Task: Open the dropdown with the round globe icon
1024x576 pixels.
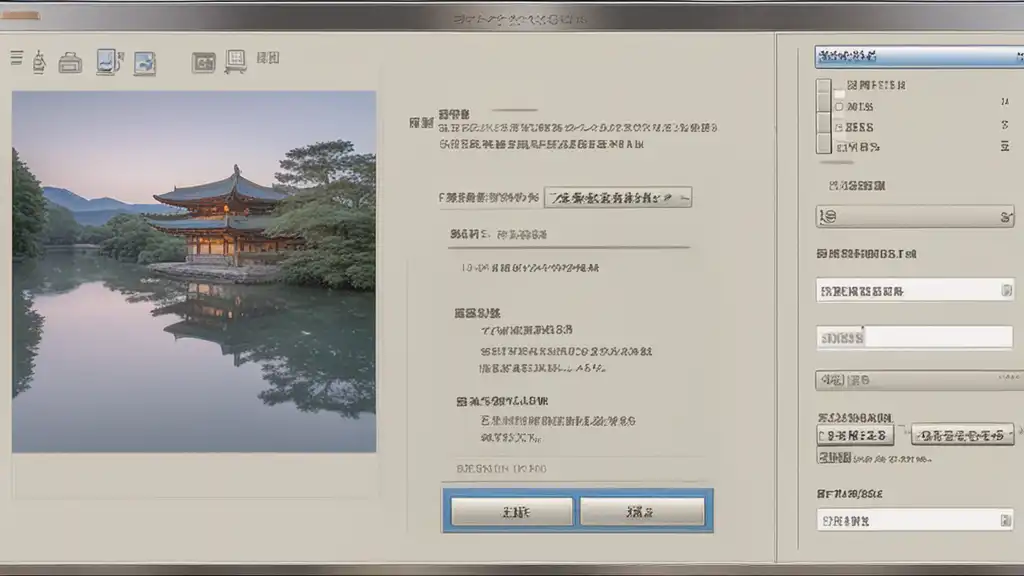Action: pos(915,216)
